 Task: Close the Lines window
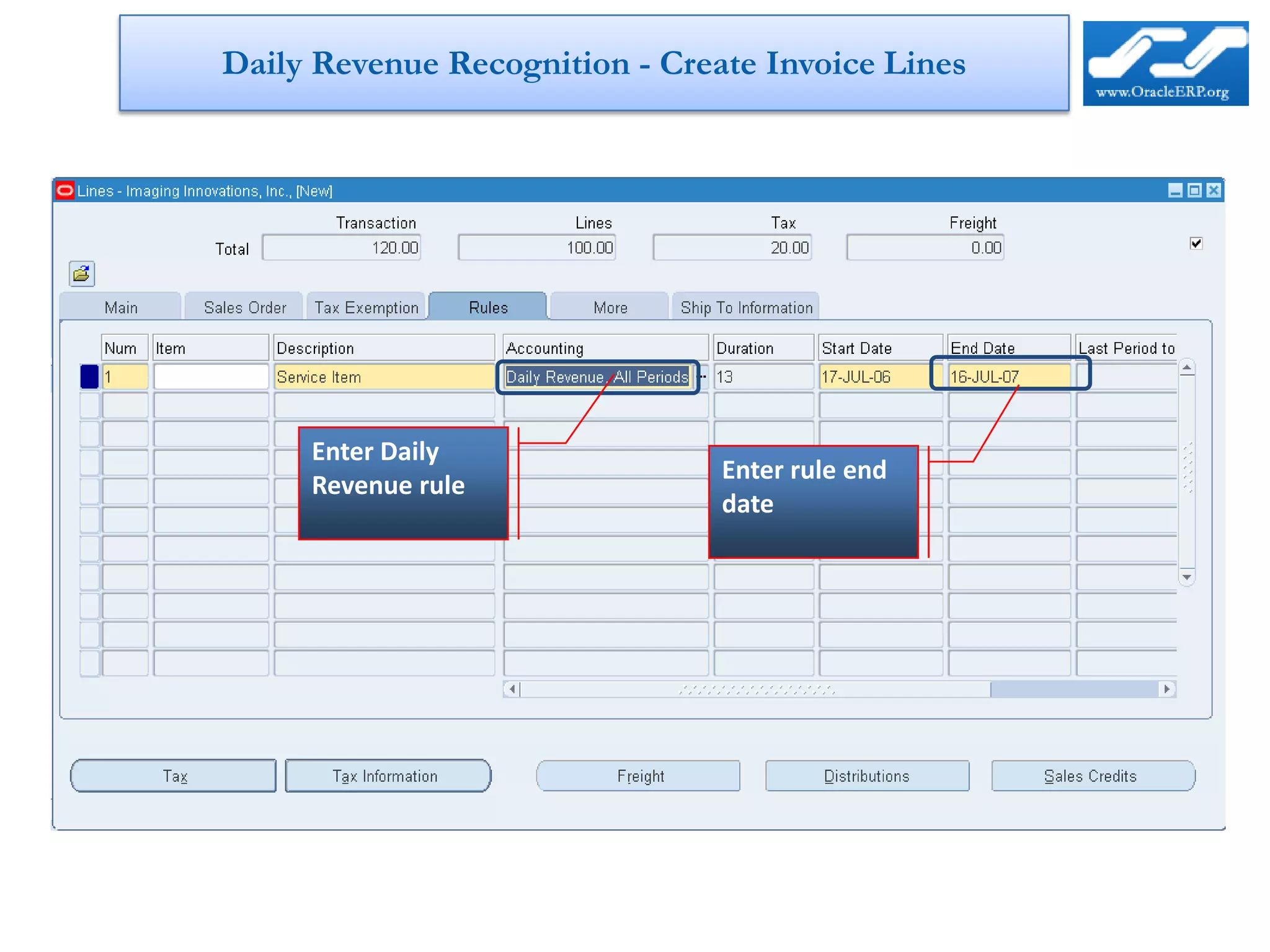click(x=1214, y=190)
